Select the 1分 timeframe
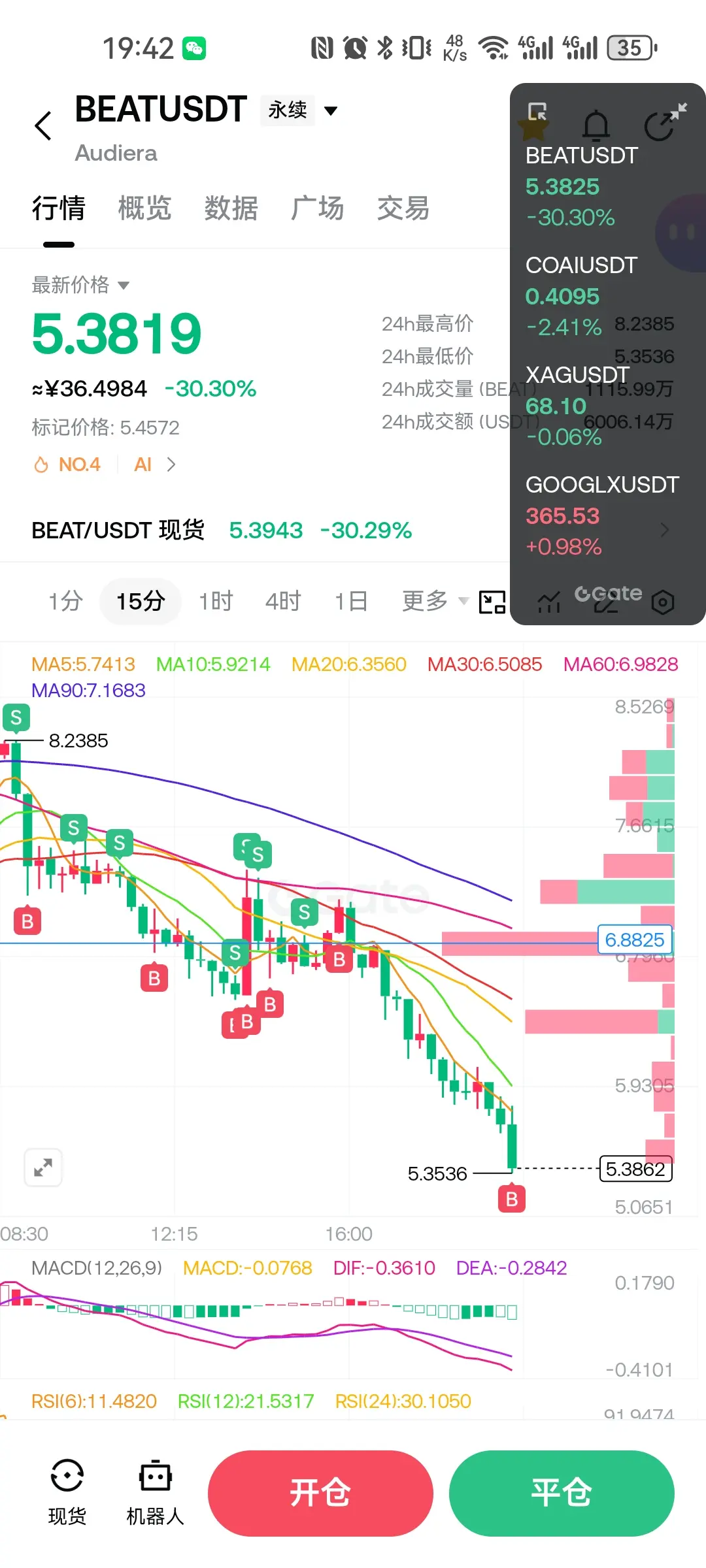706x1568 pixels. (x=65, y=601)
